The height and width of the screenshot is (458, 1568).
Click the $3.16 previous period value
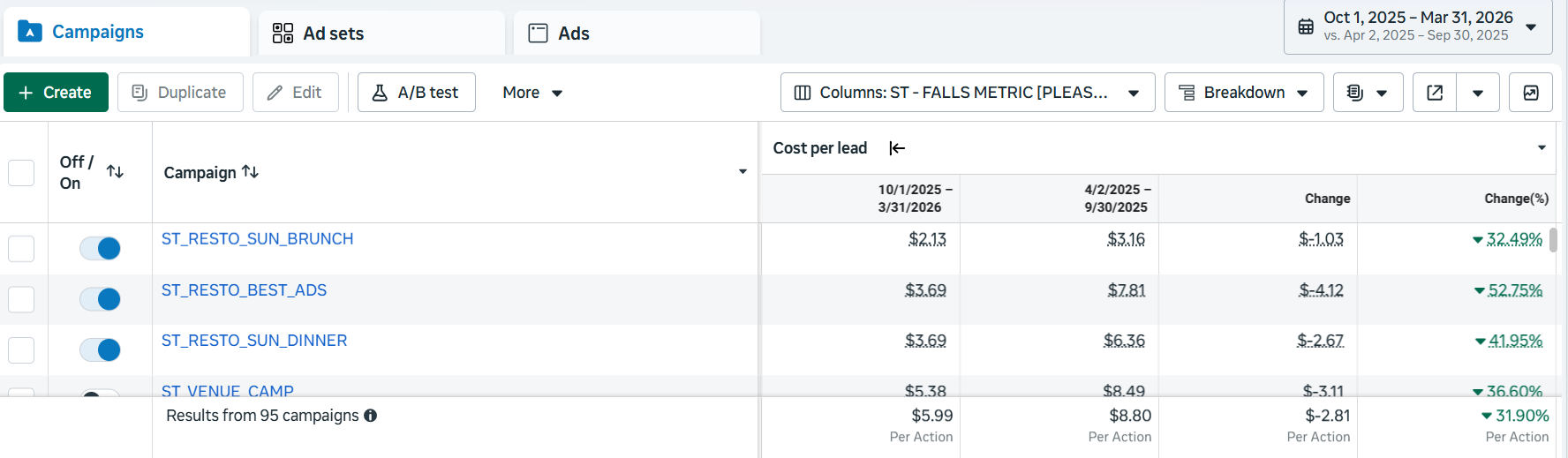click(x=1126, y=239)
